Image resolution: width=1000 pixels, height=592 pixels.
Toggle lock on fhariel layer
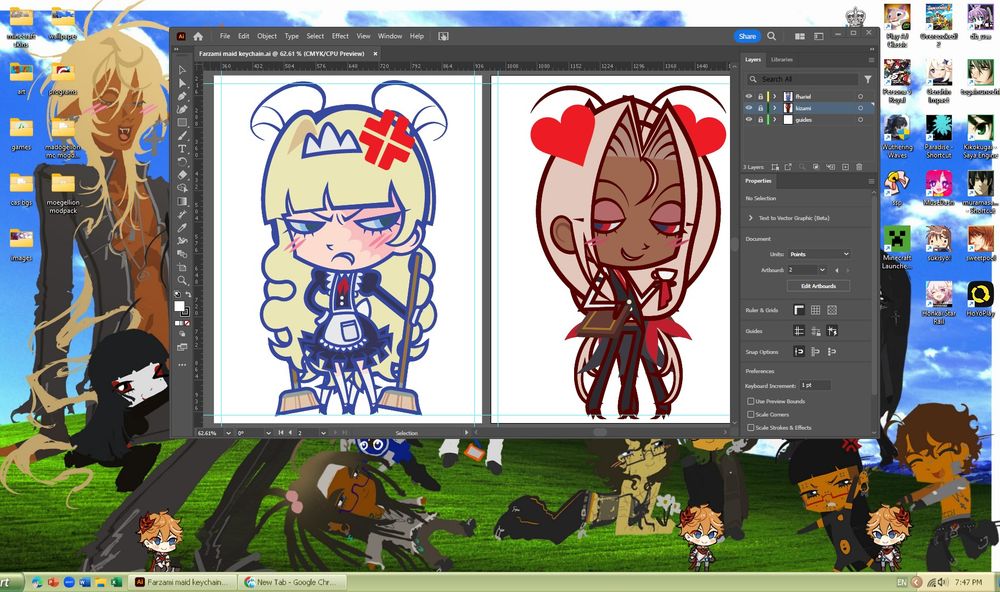tap(760, 96)
